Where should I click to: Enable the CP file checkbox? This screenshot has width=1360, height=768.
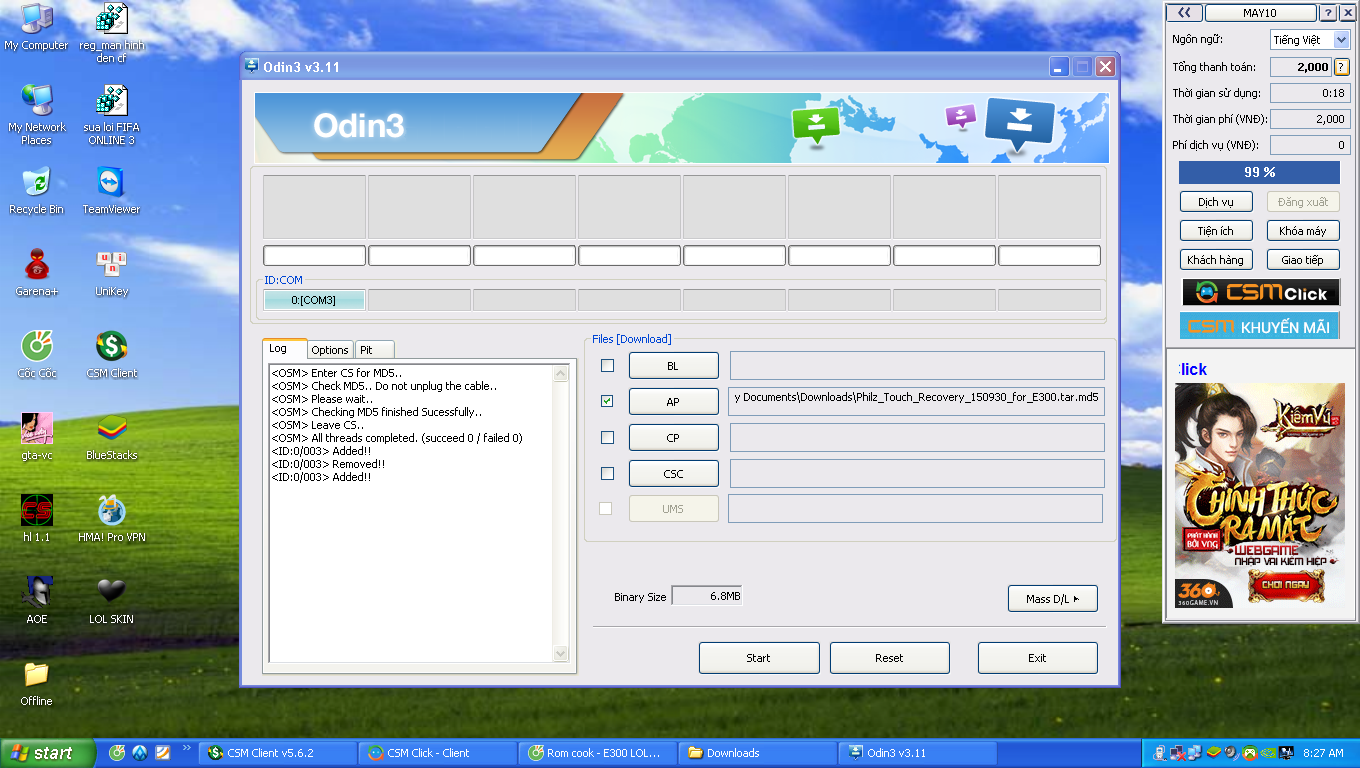(x=607, y=437)
